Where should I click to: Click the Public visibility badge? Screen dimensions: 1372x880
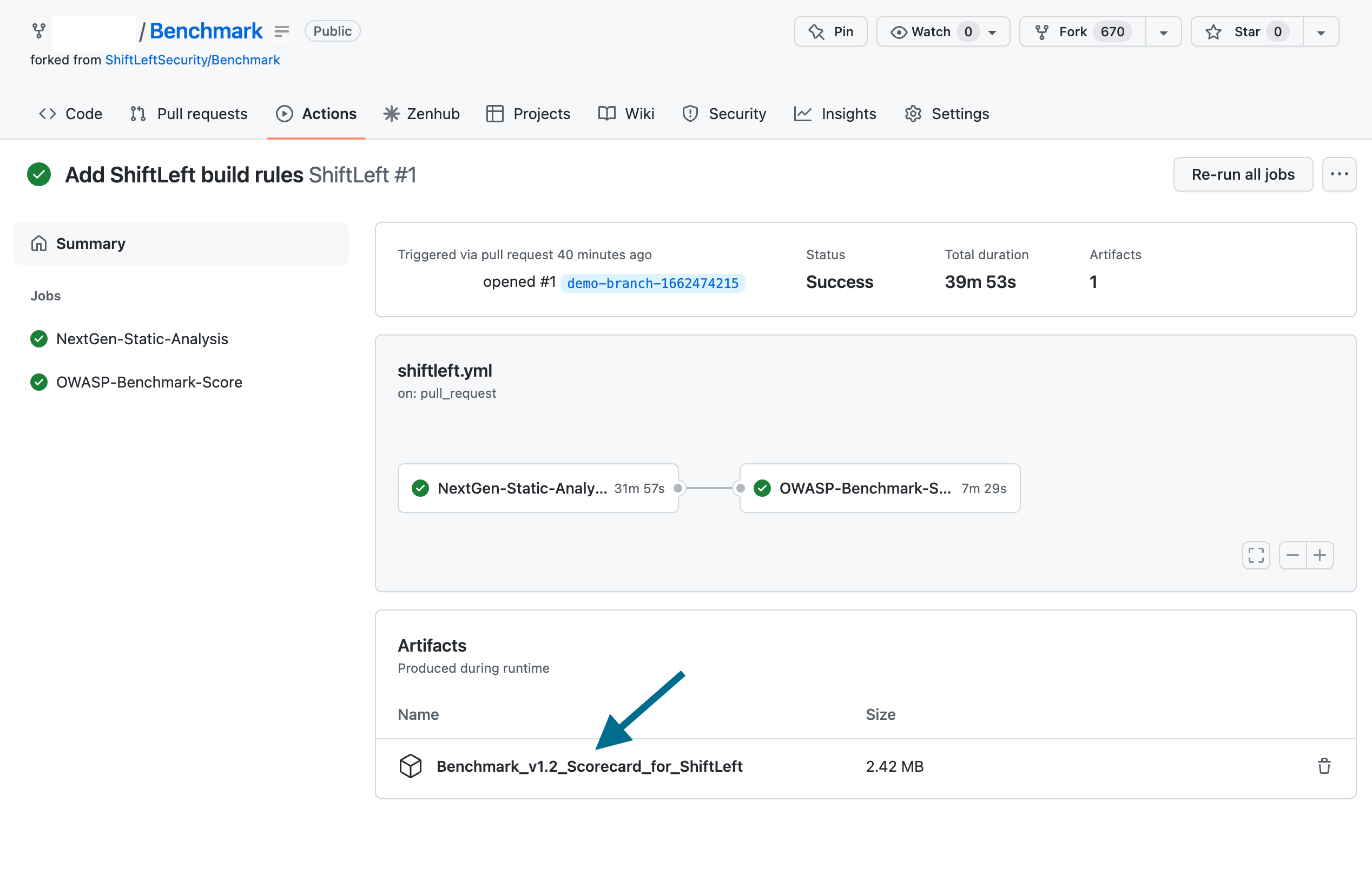[332, 31]
